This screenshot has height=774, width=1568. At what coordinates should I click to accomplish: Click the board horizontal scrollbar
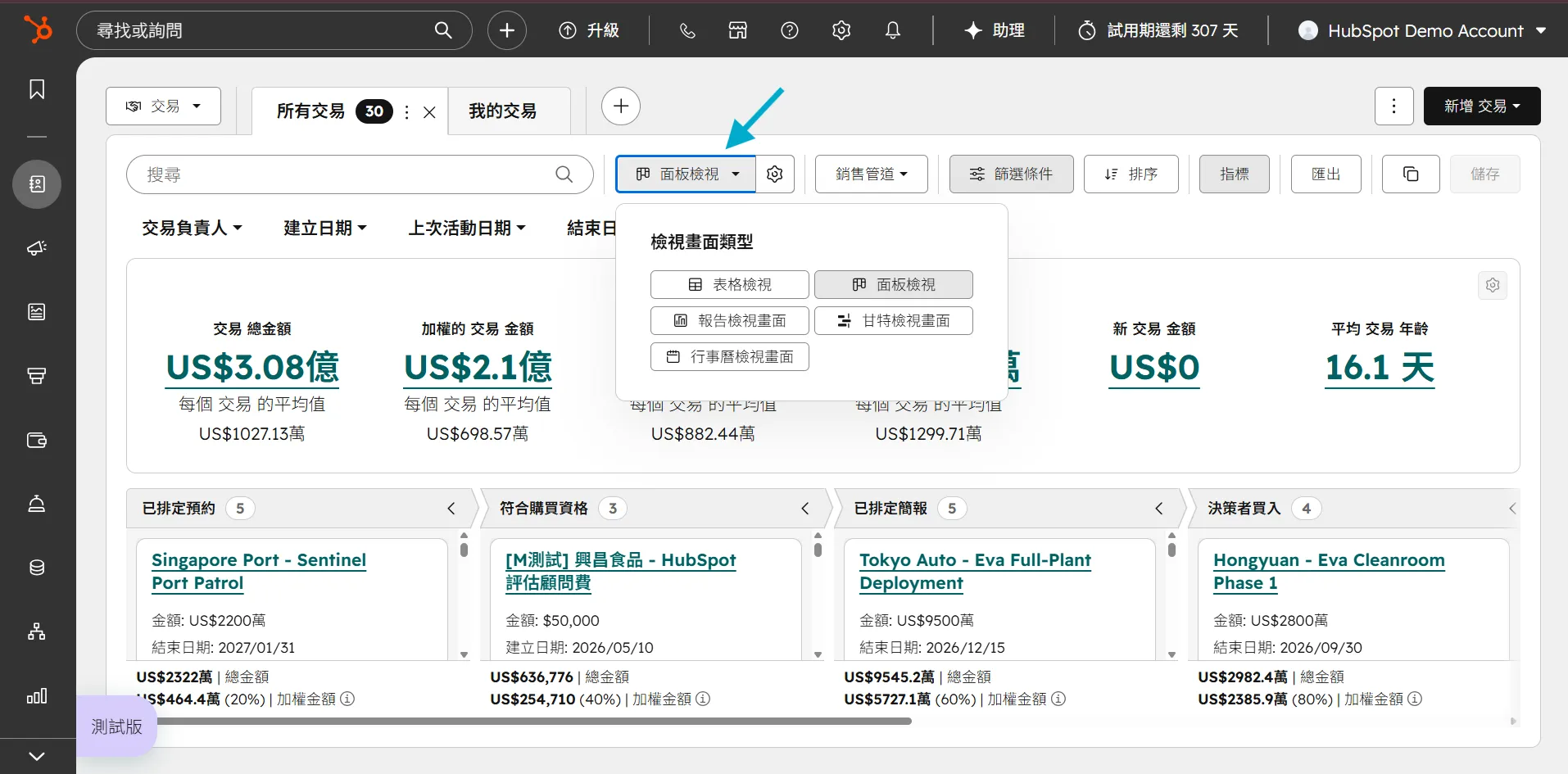coord(524,722)
